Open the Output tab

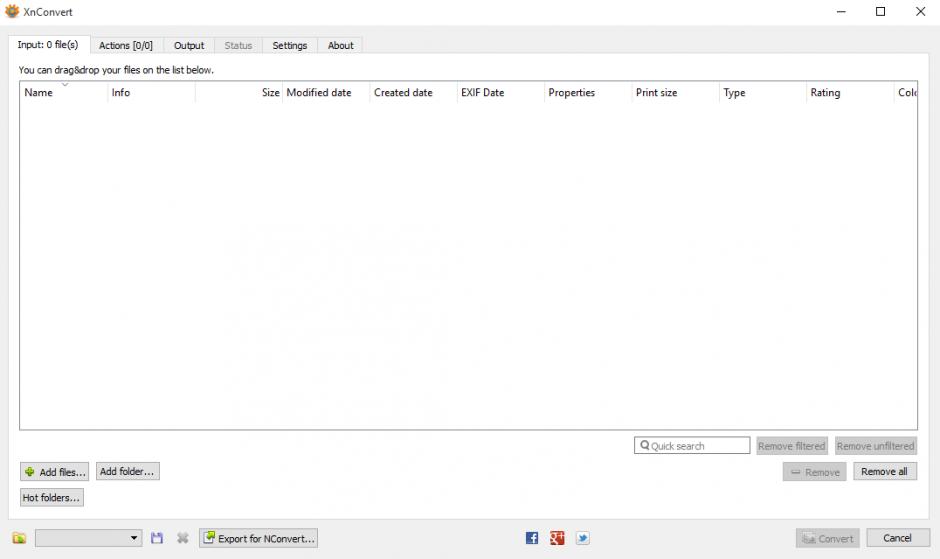click(189, 46)
